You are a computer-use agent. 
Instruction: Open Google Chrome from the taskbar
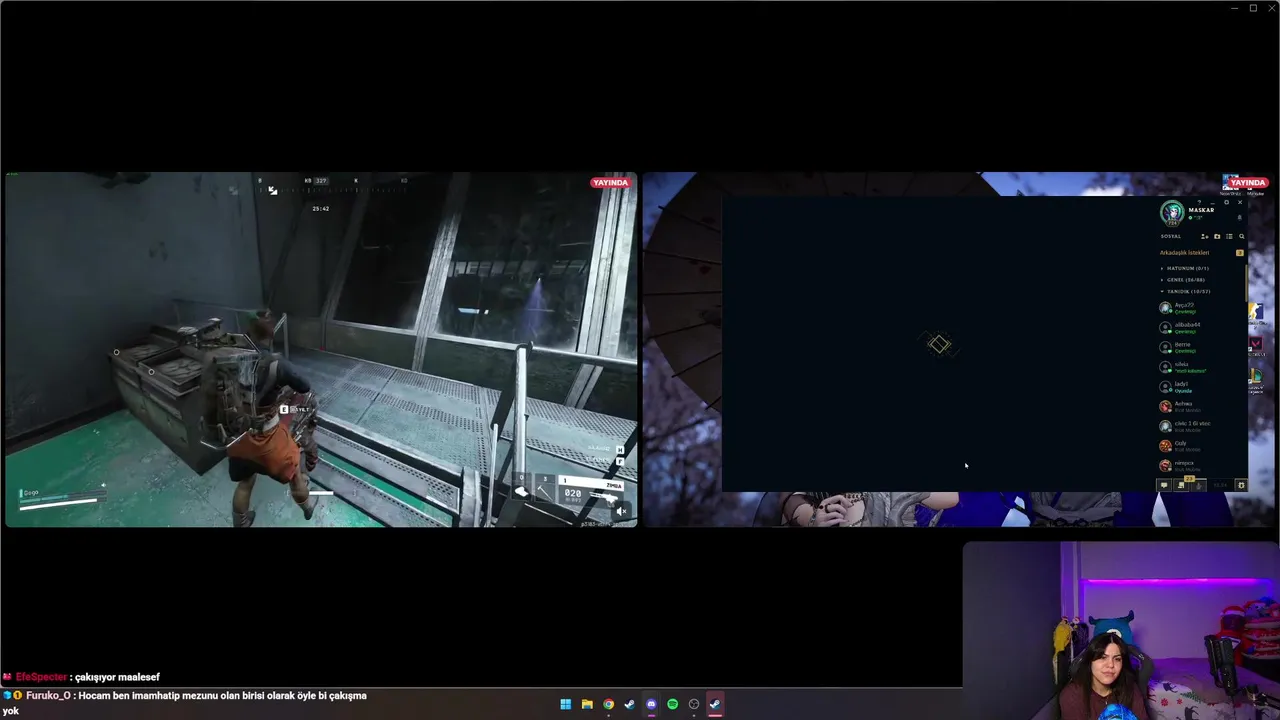(608, 704)
